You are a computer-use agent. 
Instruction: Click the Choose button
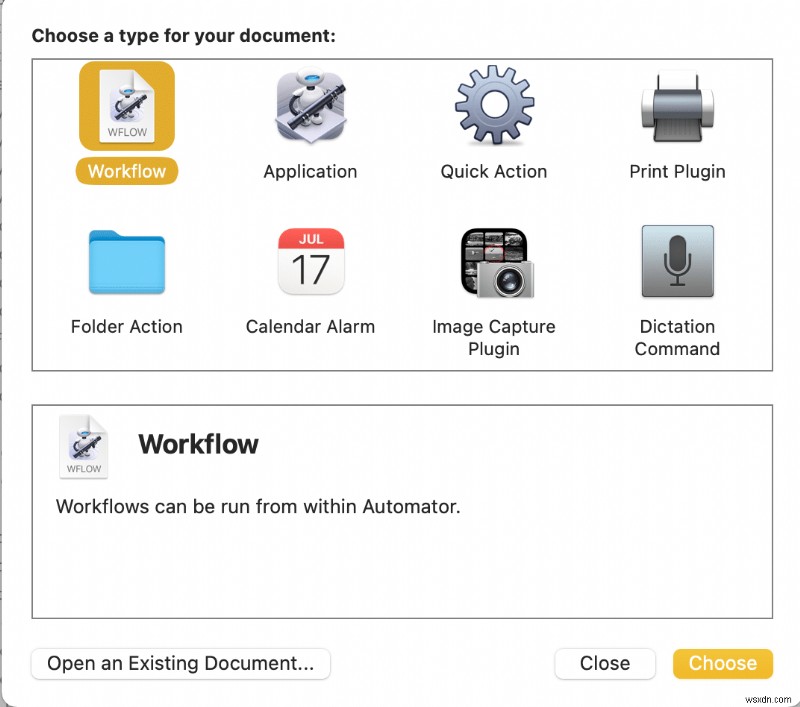click(x=722, y=663)
